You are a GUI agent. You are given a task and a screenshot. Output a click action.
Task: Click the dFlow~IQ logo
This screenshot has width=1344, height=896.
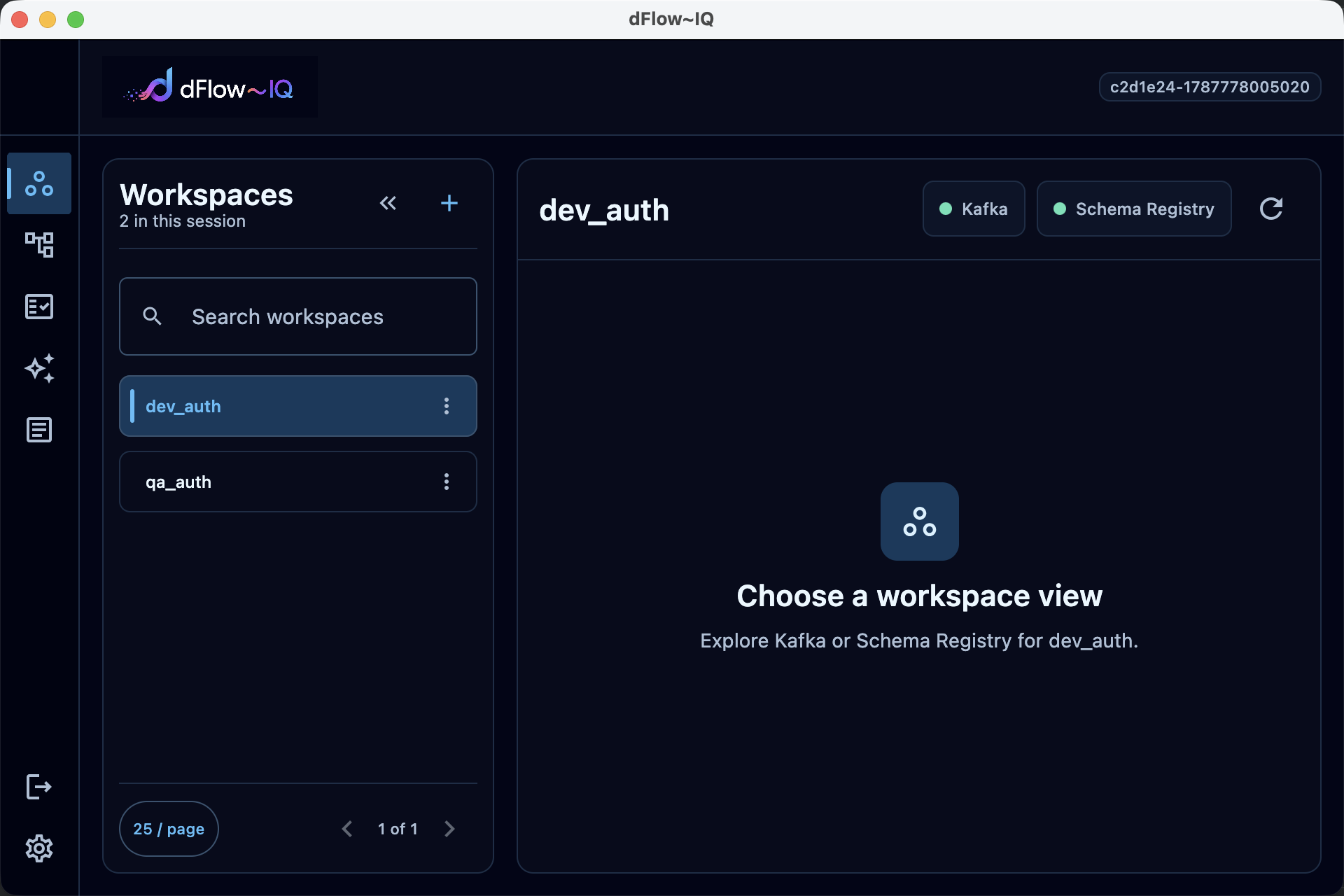(x=210, y=87)
